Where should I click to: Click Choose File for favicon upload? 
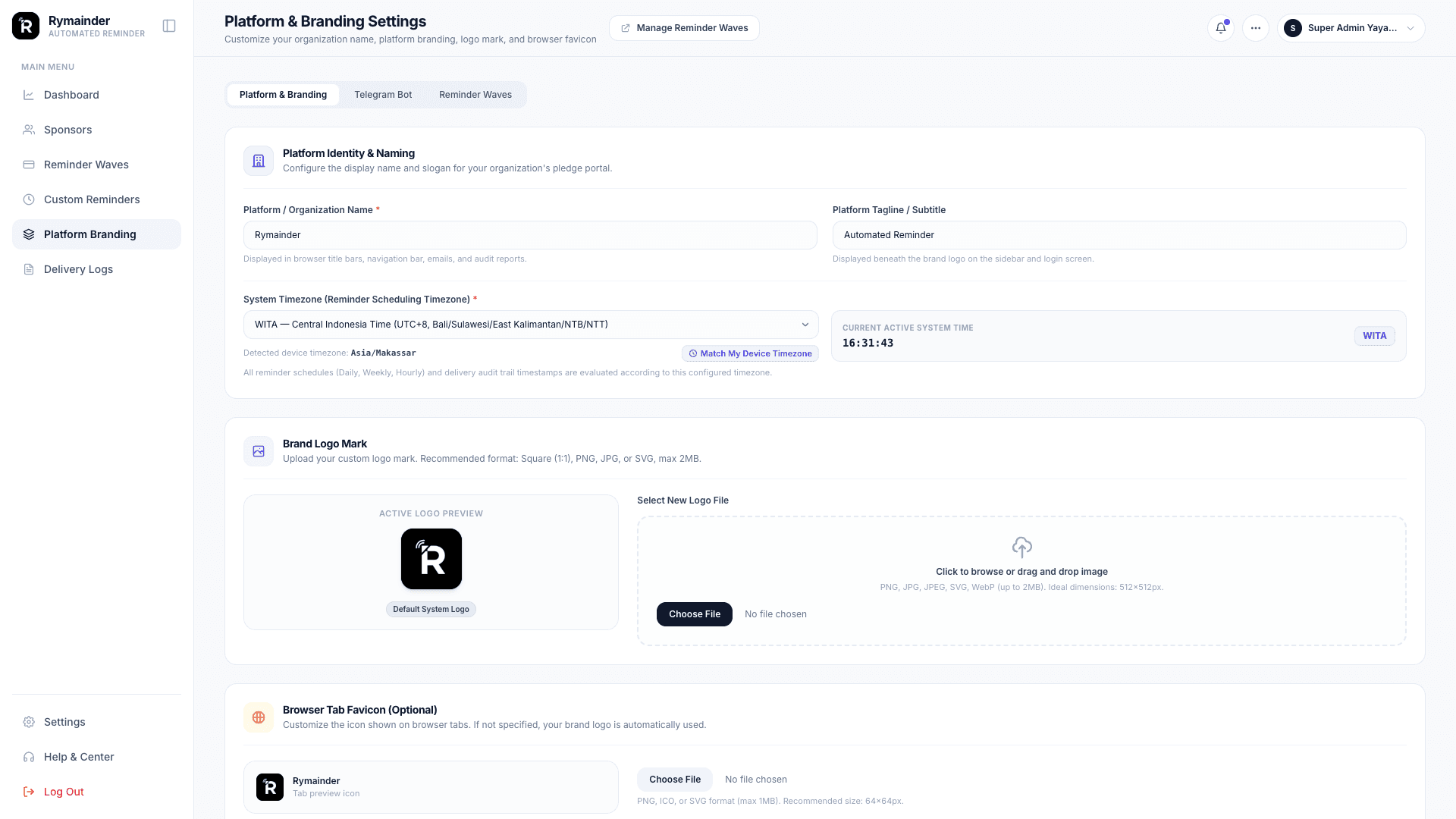point(675,780)
